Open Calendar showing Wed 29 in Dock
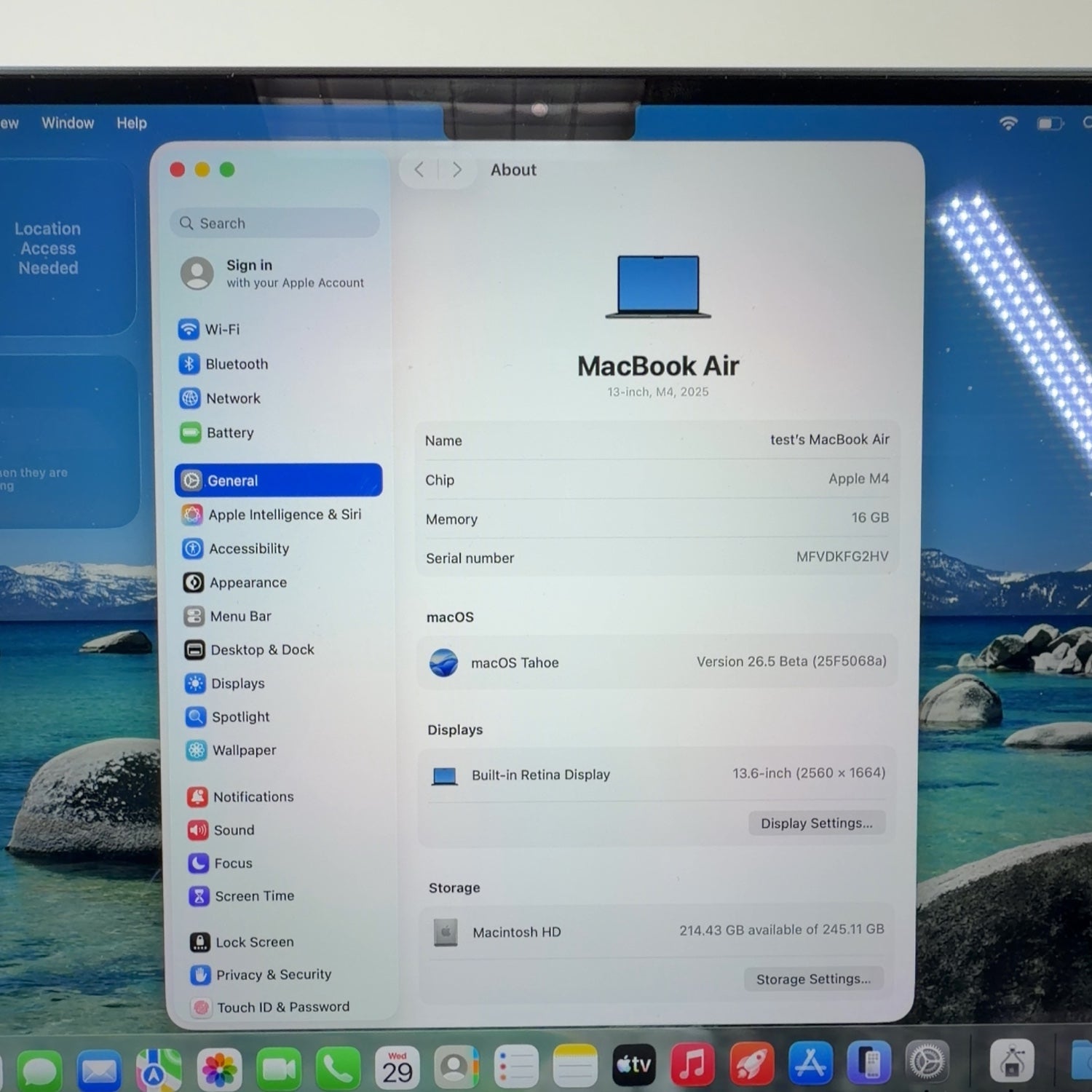Screen dimensions: 1092x1092 (397, 1068)
